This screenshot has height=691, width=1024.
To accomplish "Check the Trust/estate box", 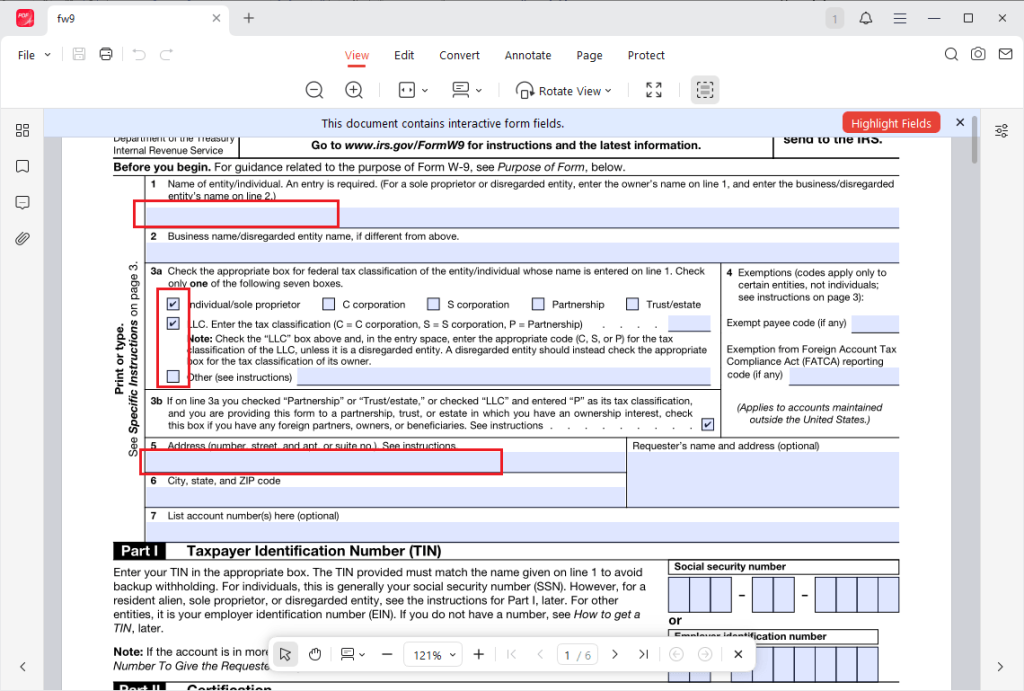I will pos(632,304).
